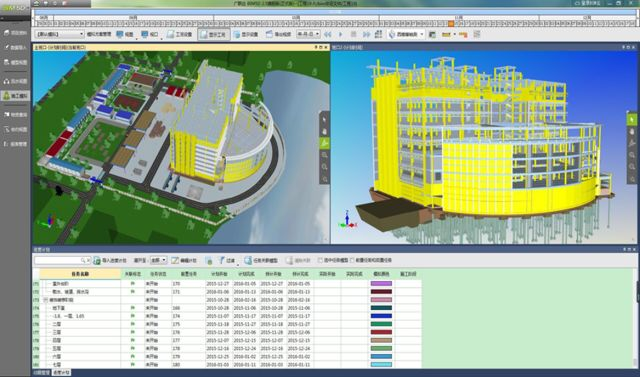Activate green arrow select tool in right viewport
Screen dimensions: 640x377
(631, 120)
